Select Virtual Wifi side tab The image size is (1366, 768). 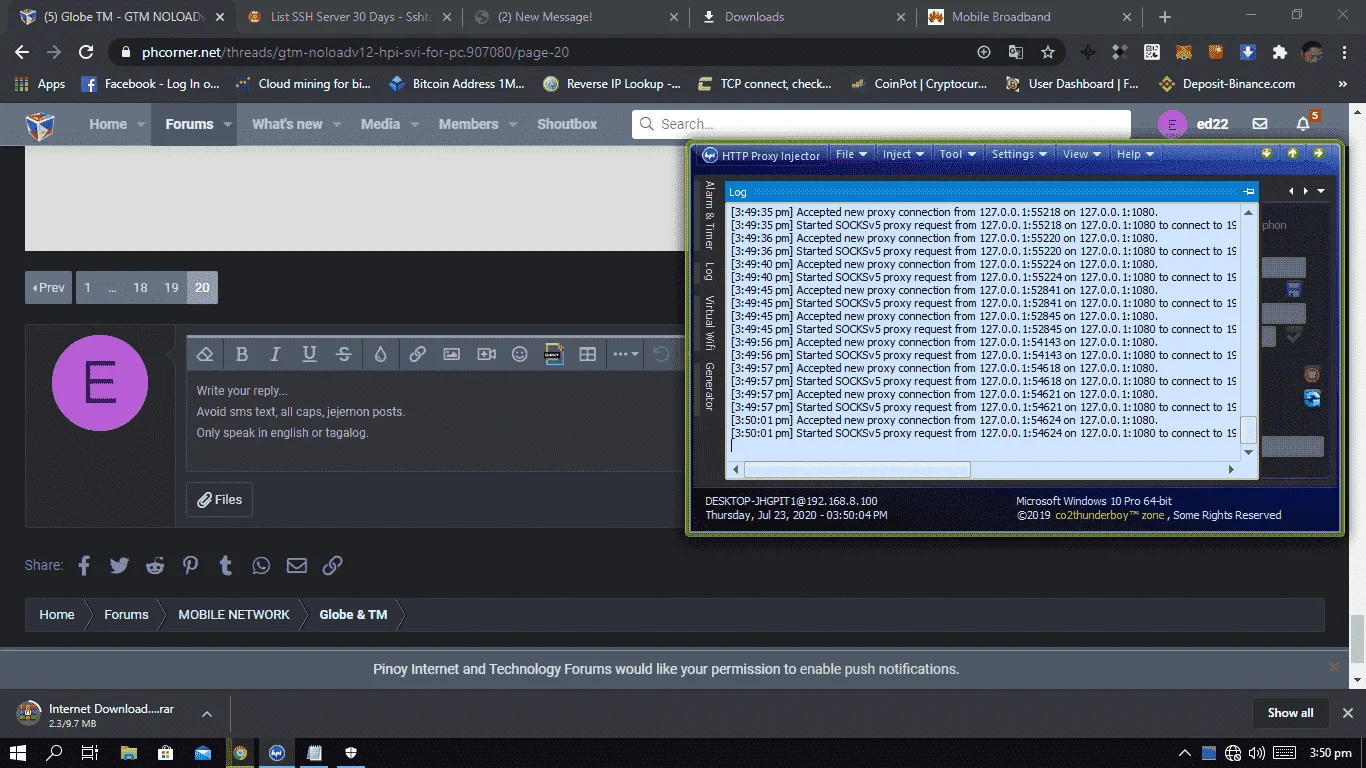point(709,325)
